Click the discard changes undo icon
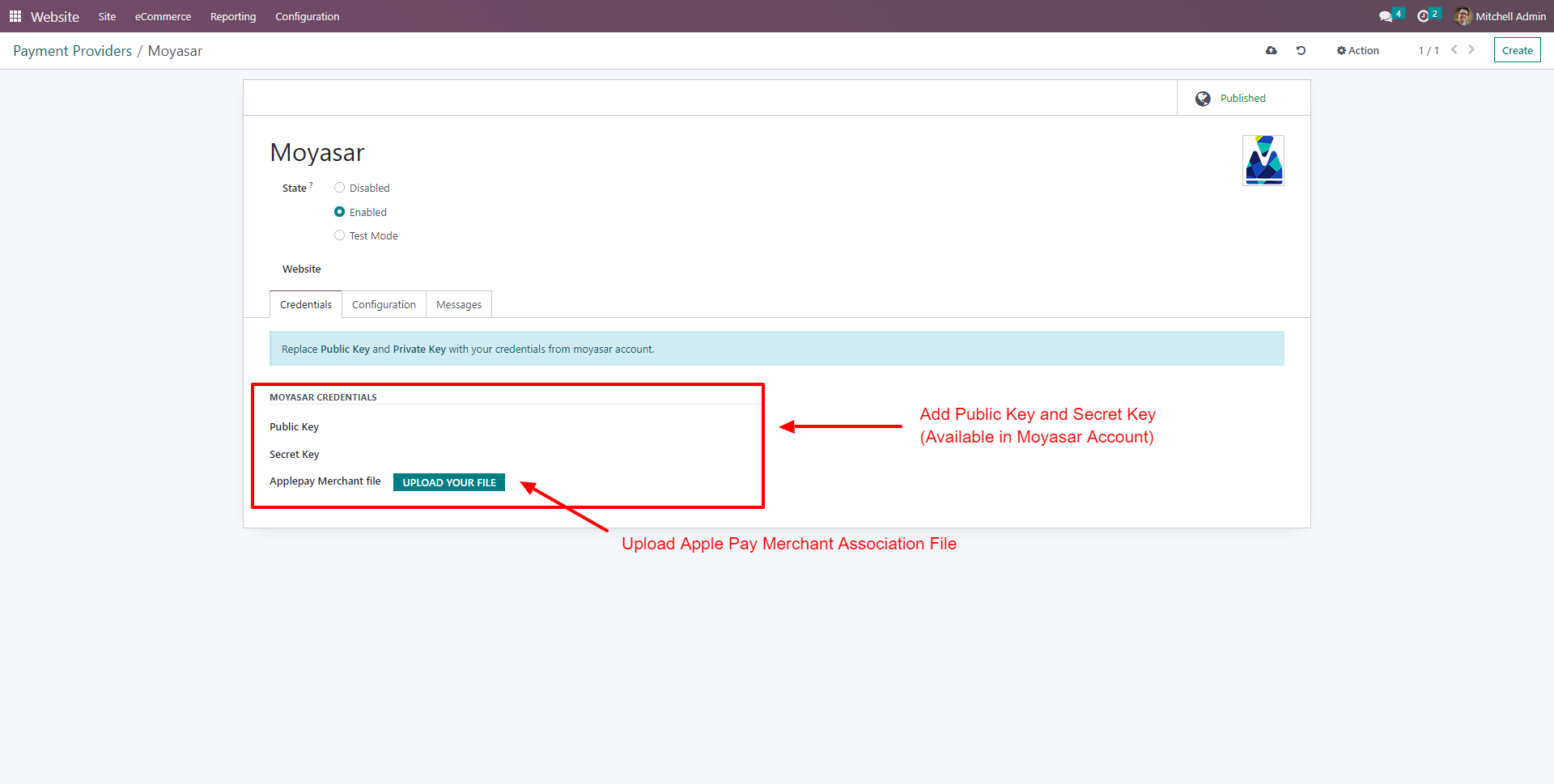The image size is (1554, 784). coord(1301,50)
